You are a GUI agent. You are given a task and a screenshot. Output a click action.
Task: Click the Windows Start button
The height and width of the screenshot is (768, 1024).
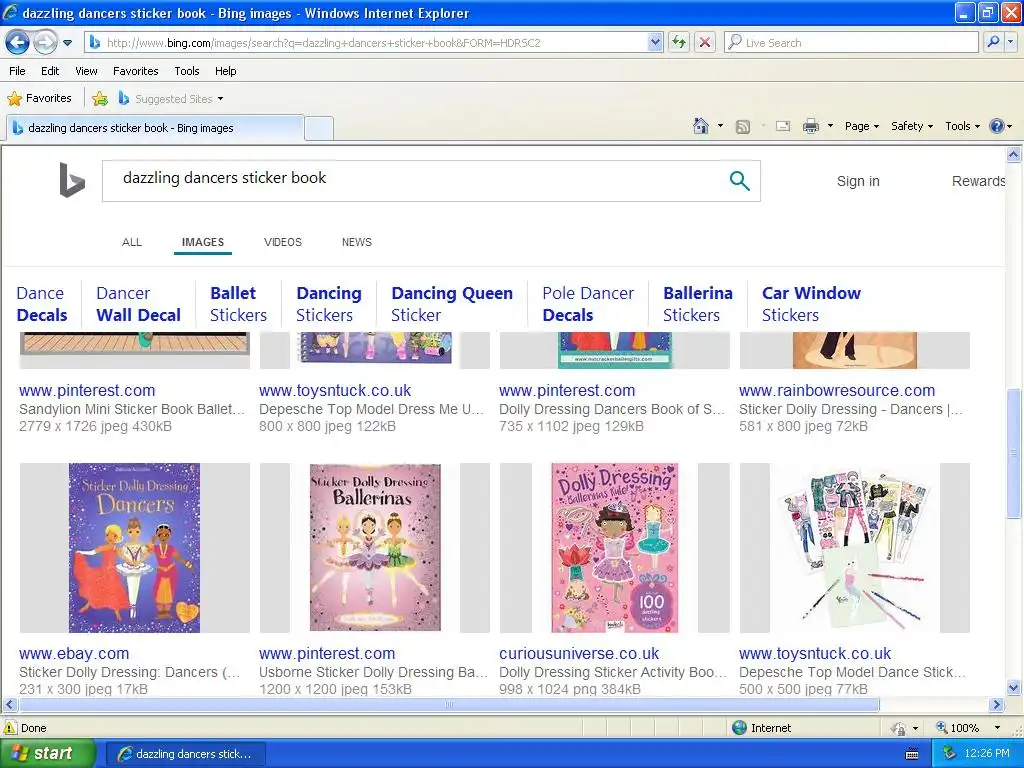[46, 754]
